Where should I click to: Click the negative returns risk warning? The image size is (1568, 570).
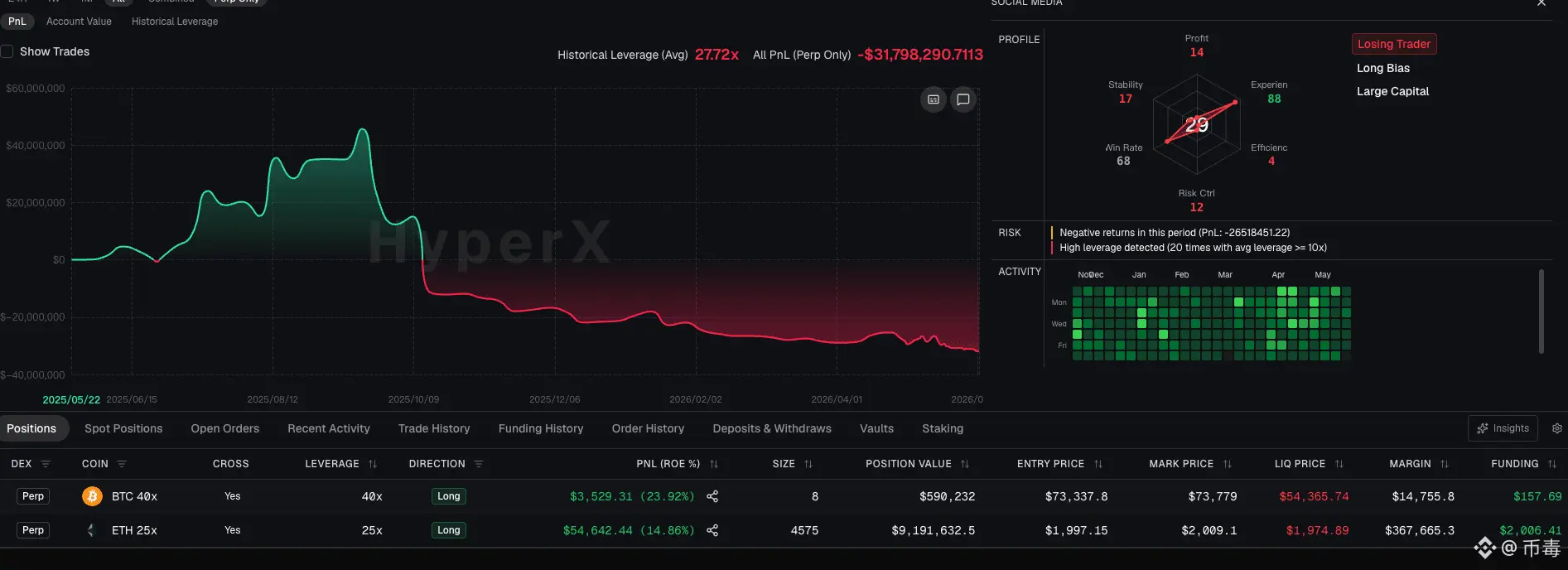pos(1175,233)
